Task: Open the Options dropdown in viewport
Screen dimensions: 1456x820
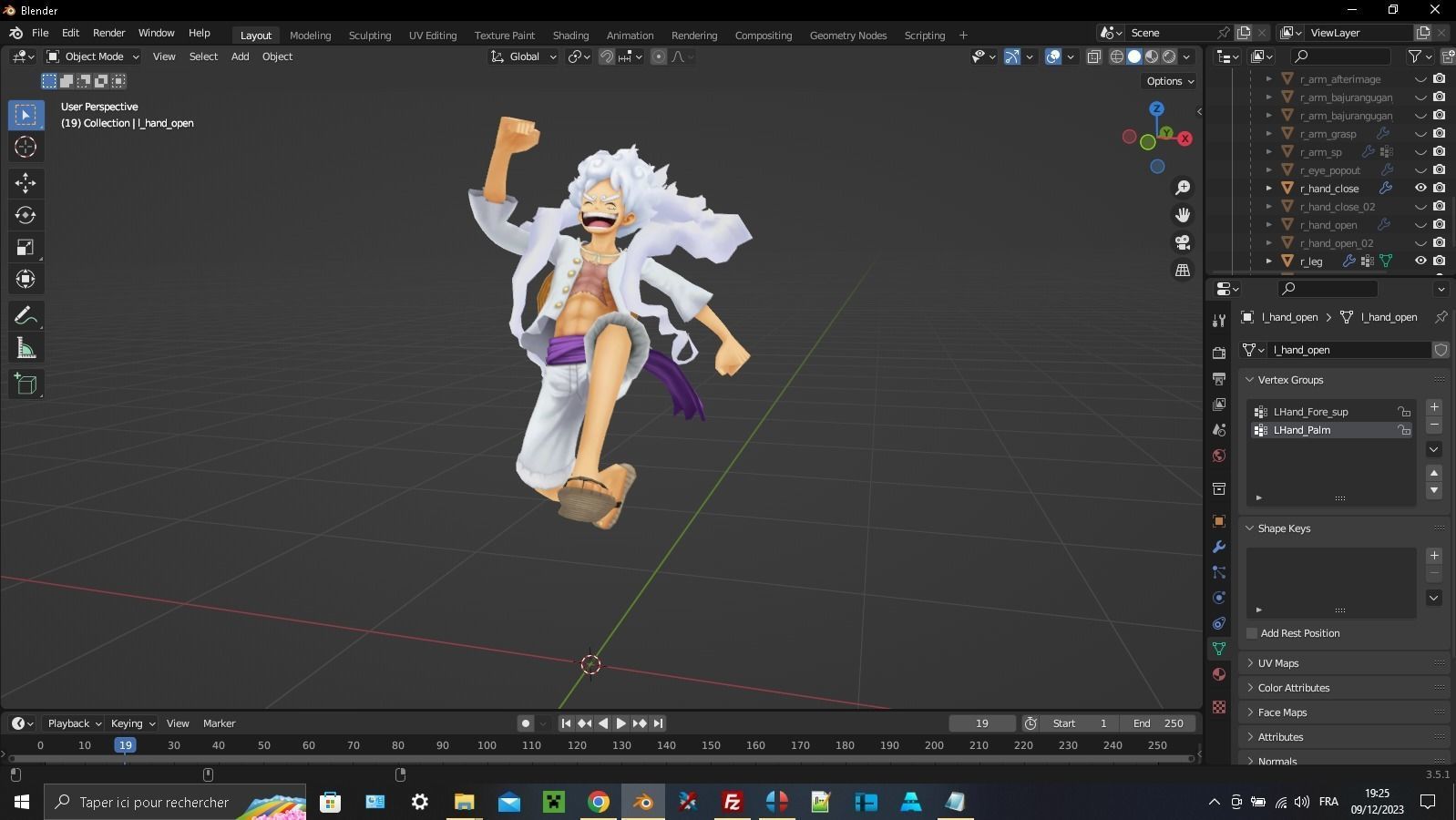Action: point(1171,81)
